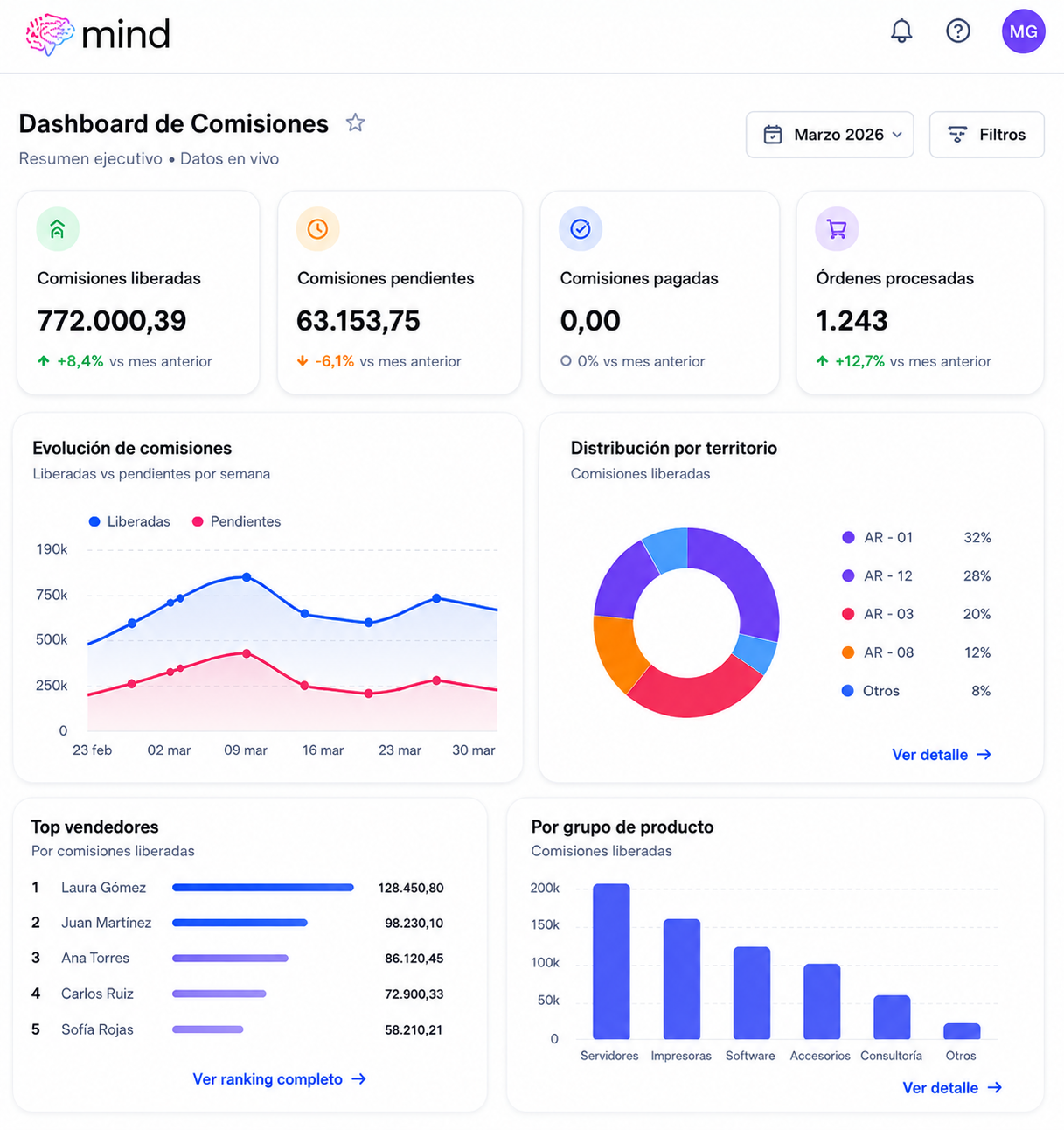The image size is (1064, 1130).
Task: Click the clock icon on Comisiones pendientes
Action: coord(318,229)
